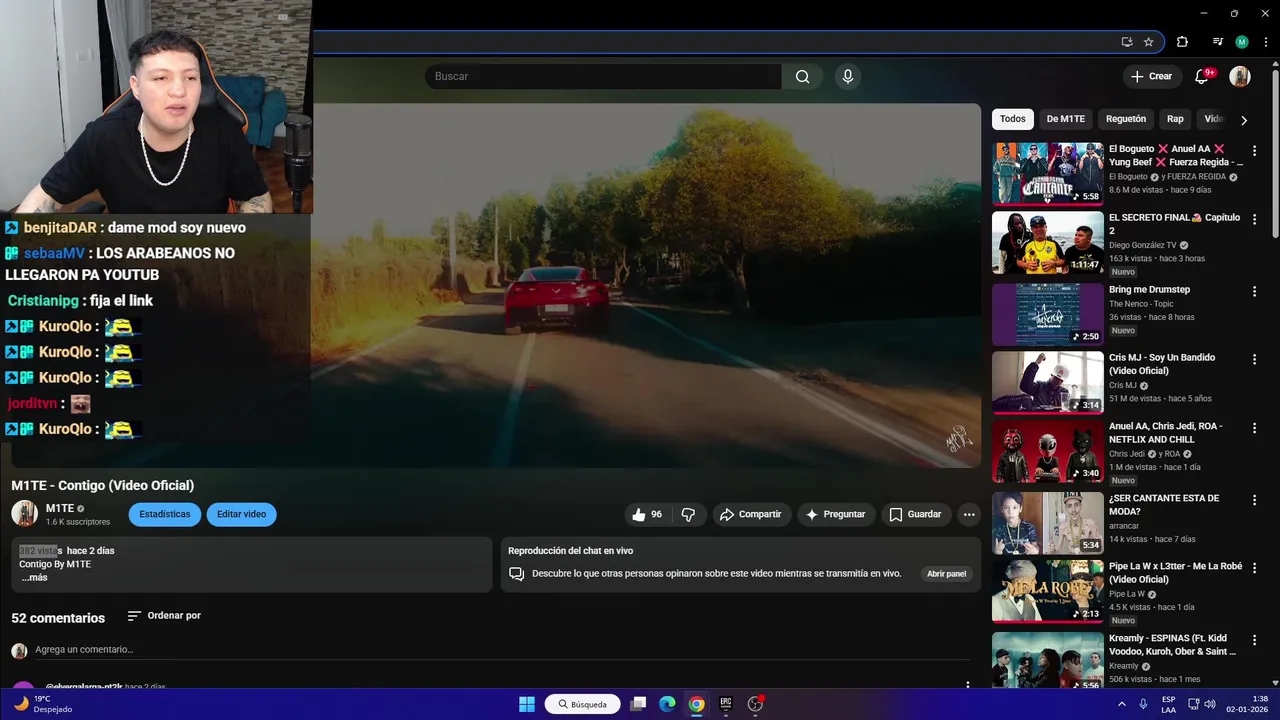
Task: Select the Rap filter chip
Action: pyautogui.click(x=1175, y=119)
